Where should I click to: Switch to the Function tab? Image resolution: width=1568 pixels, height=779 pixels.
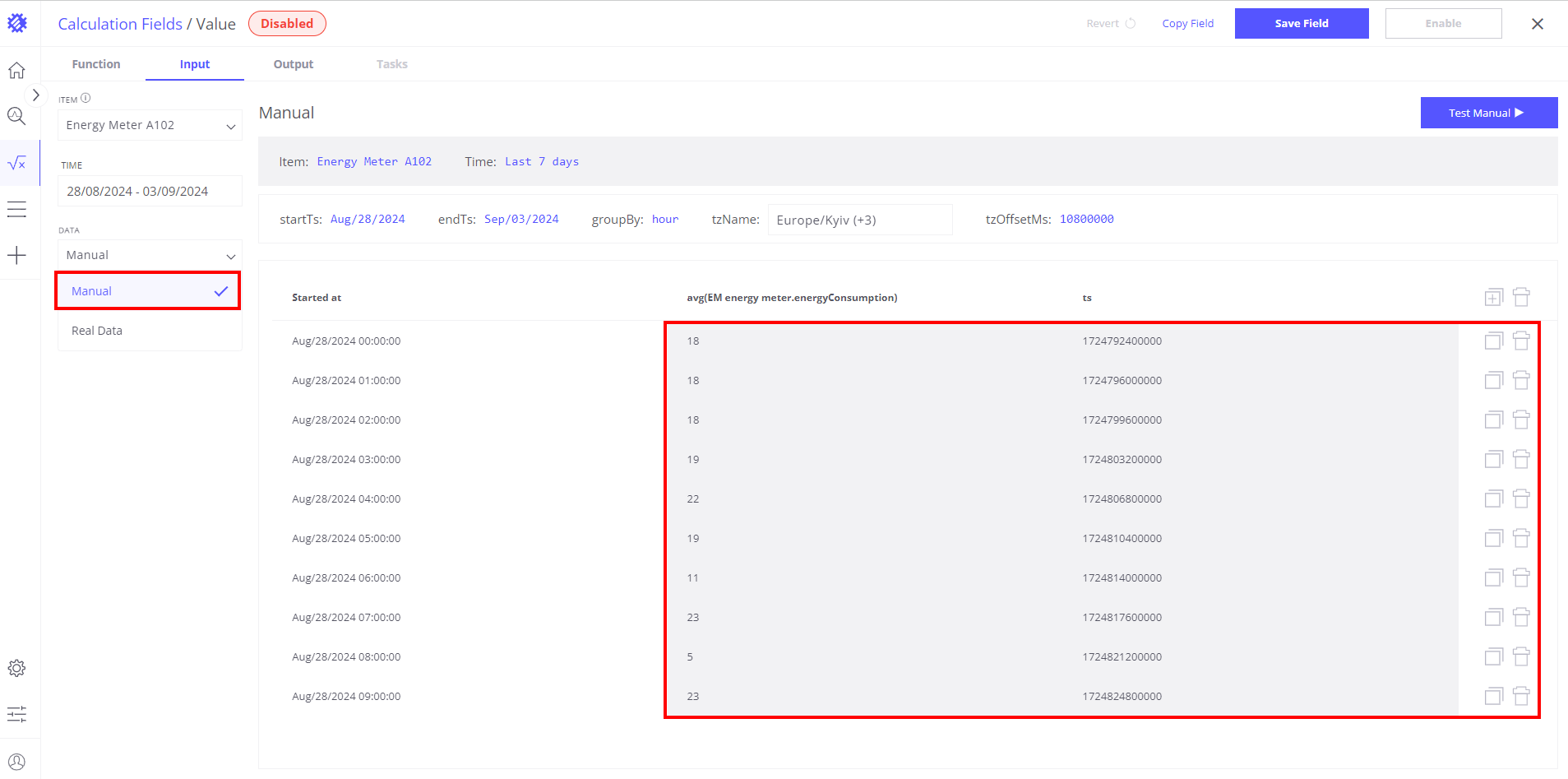pyautogui.click(x=96, y=64)
